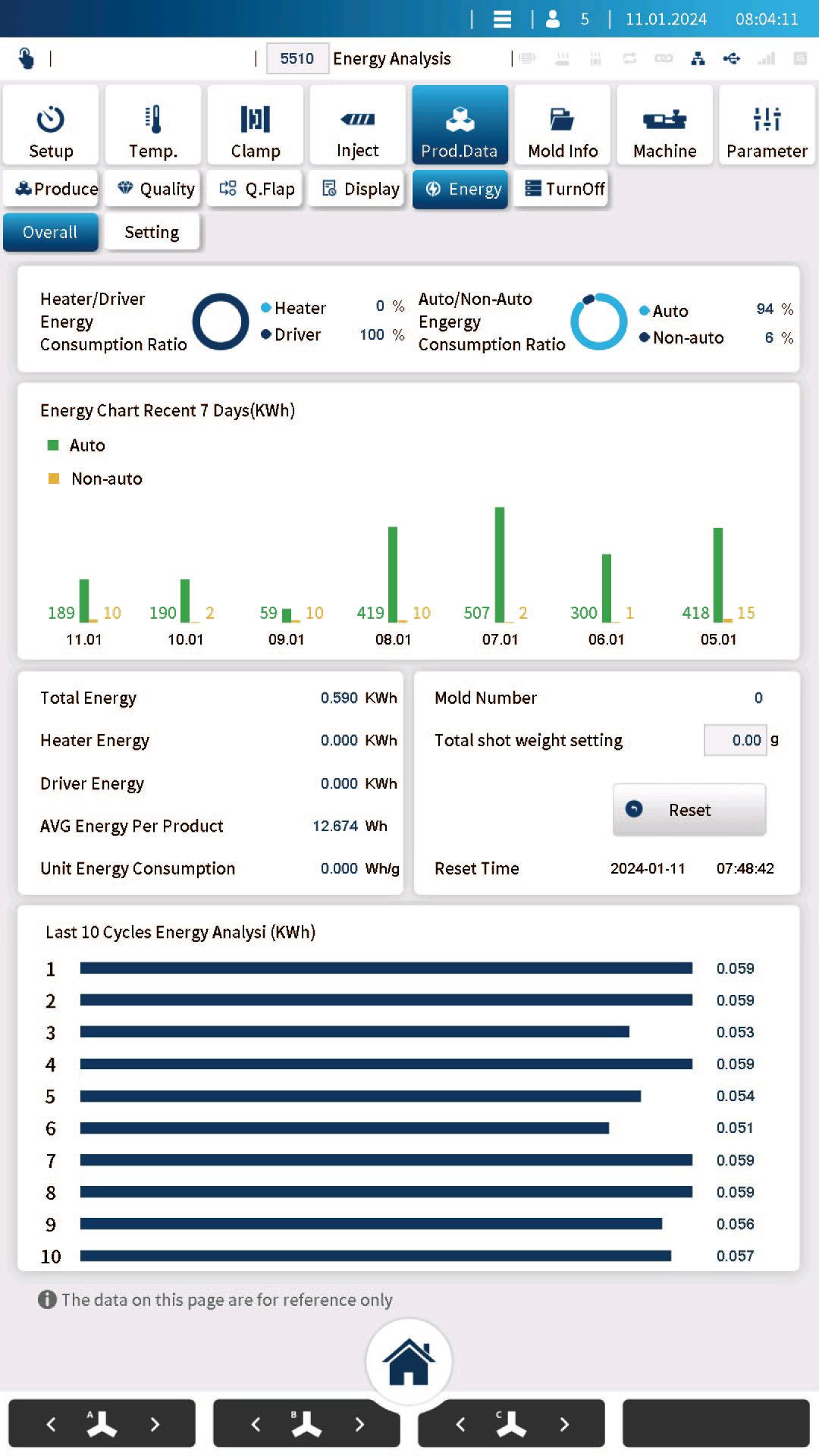
Task: Open the Setup page
Action: (x=51, y=126)
